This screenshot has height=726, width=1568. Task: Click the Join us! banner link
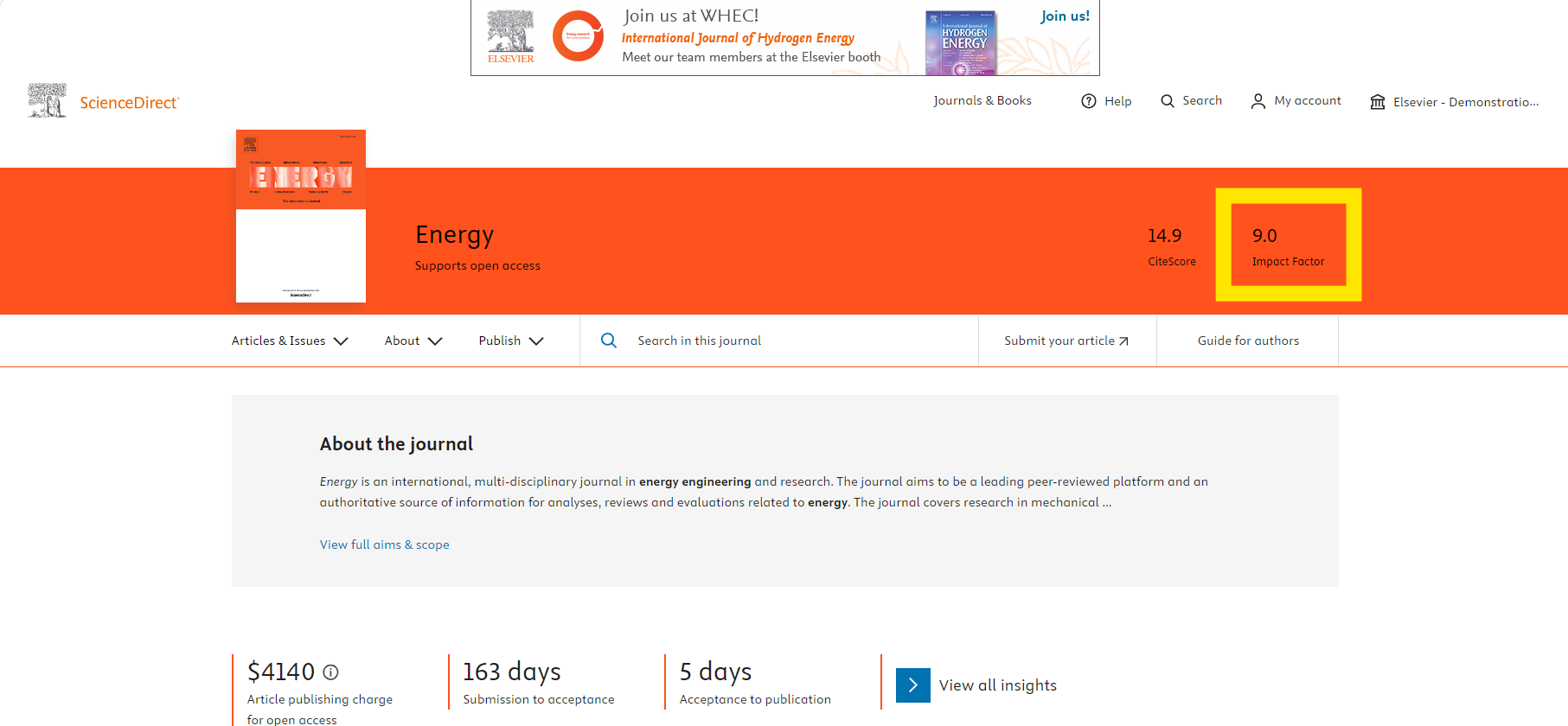click(1065, 16)
